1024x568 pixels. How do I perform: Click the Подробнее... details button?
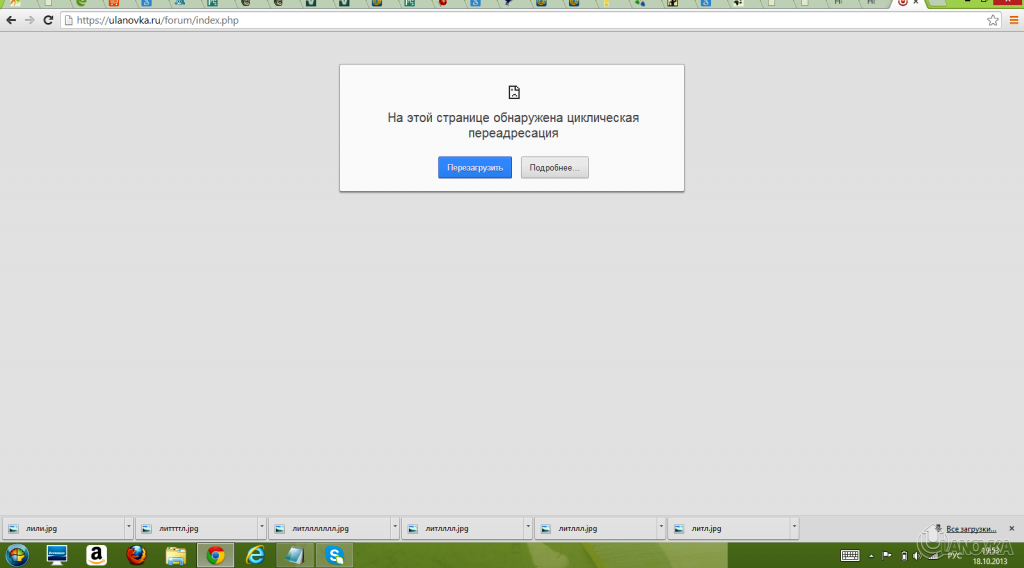point(554,168)
